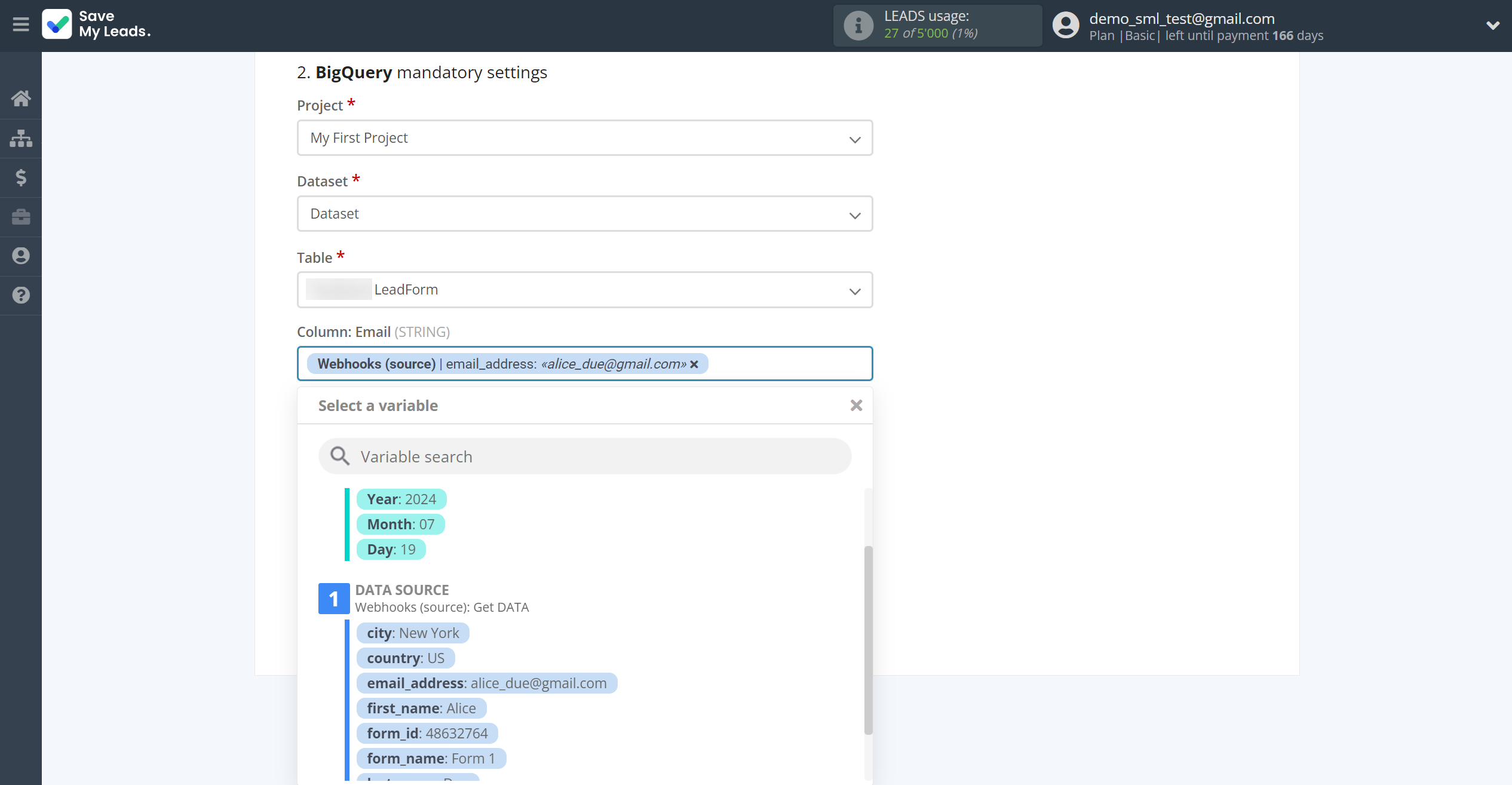Click the Save My Leads logo
Image resolution: width=1512 pixels, height=785 pixels.
click(97, 24)
